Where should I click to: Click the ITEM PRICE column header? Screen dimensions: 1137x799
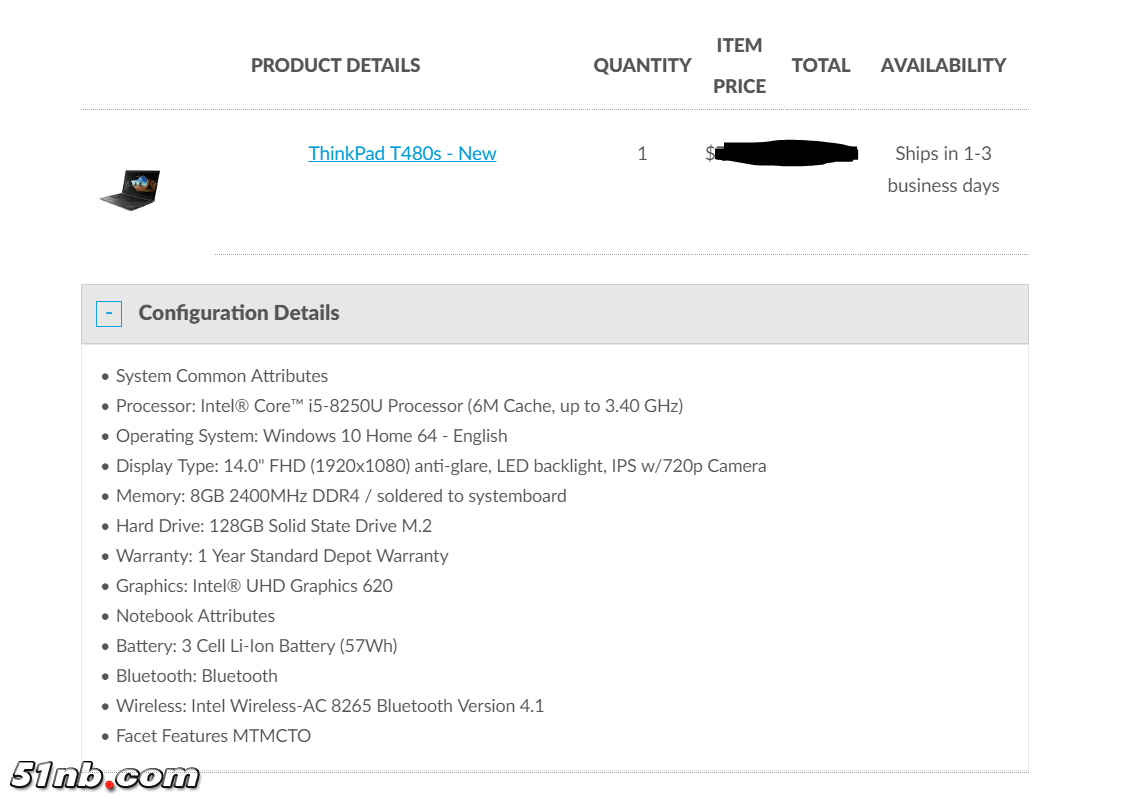(739, 65)
